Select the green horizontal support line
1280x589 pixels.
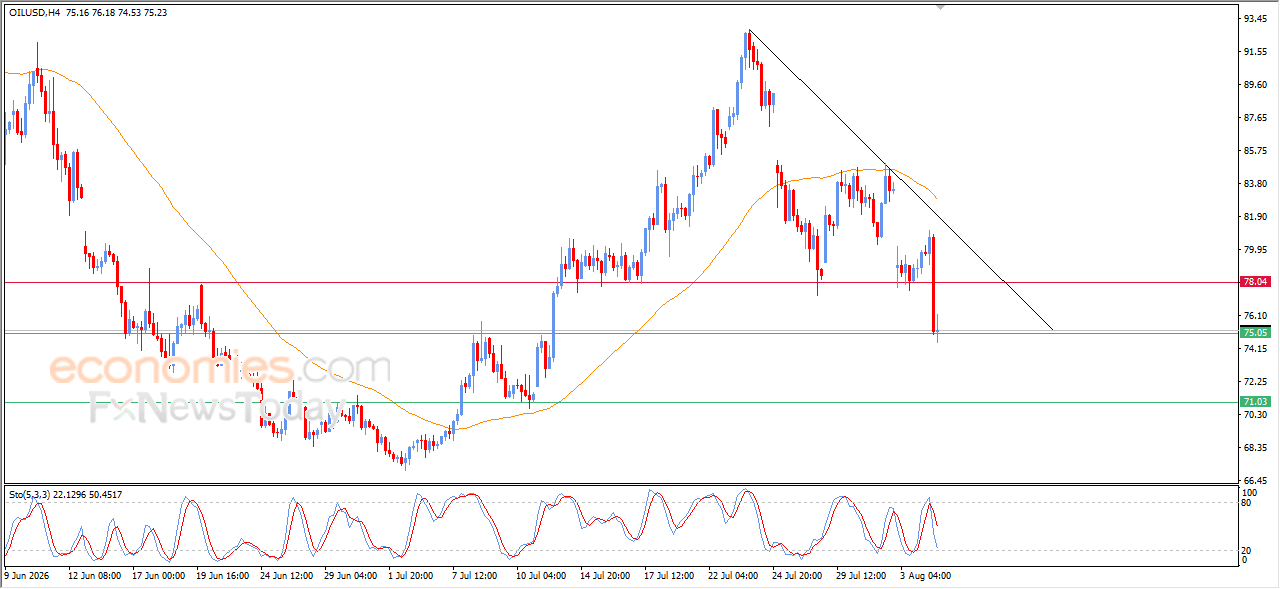(x=620, y=402)
